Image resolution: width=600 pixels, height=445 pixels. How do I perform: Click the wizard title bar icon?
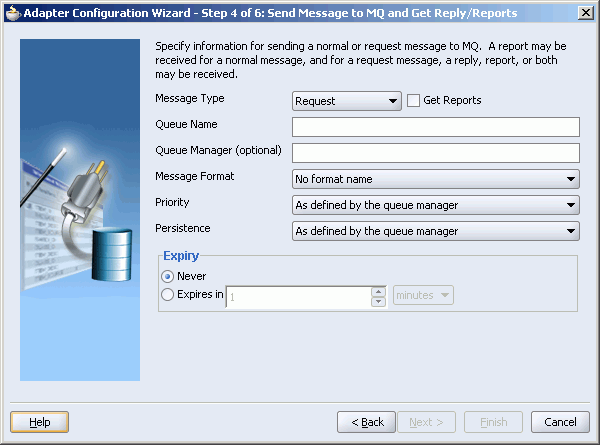click(x=13, y=13)
